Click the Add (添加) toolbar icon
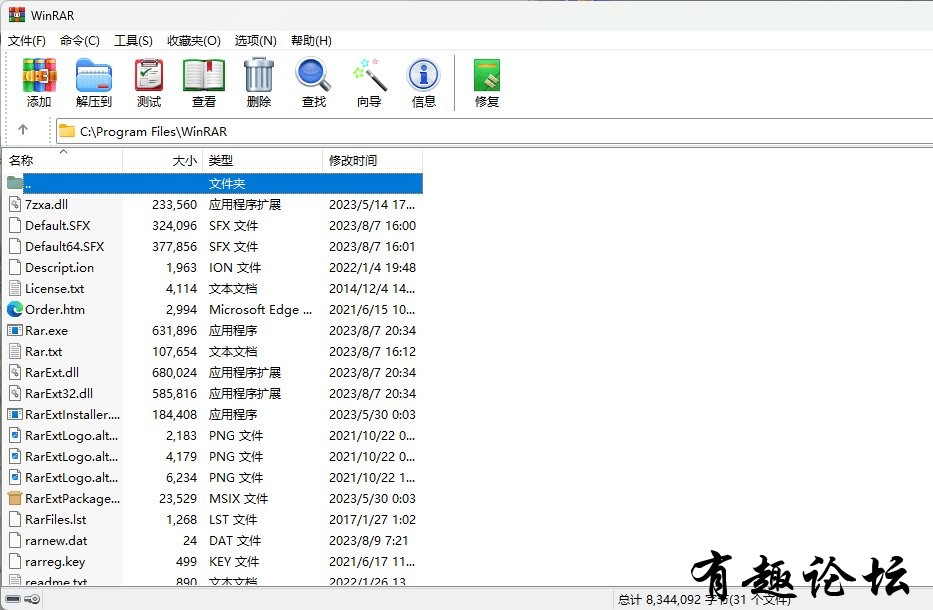Viewport: 933px width, 610px height. 39,76
